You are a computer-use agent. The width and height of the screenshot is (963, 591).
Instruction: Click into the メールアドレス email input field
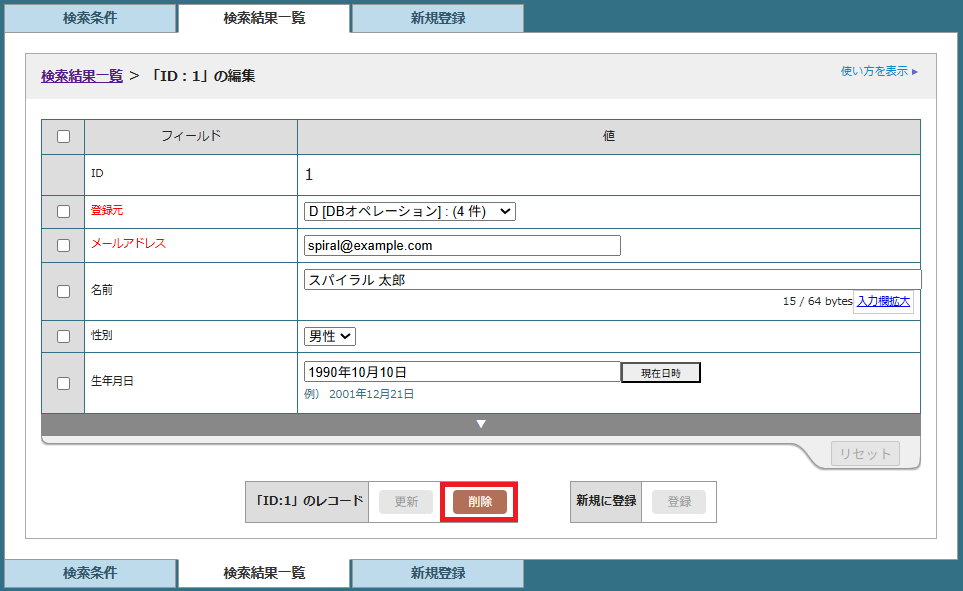[462, 245]
